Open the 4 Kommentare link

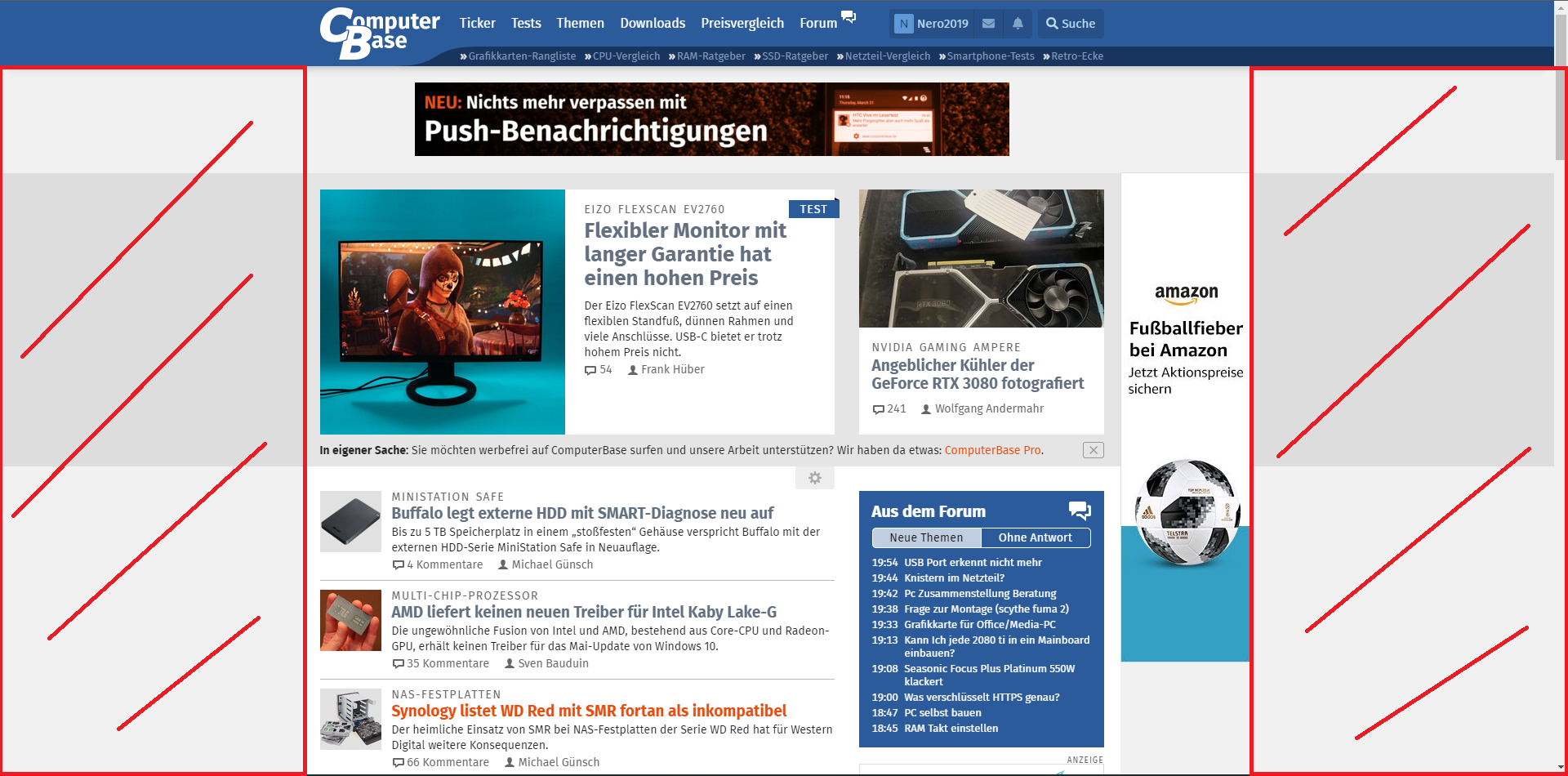(x=438, y=564)
